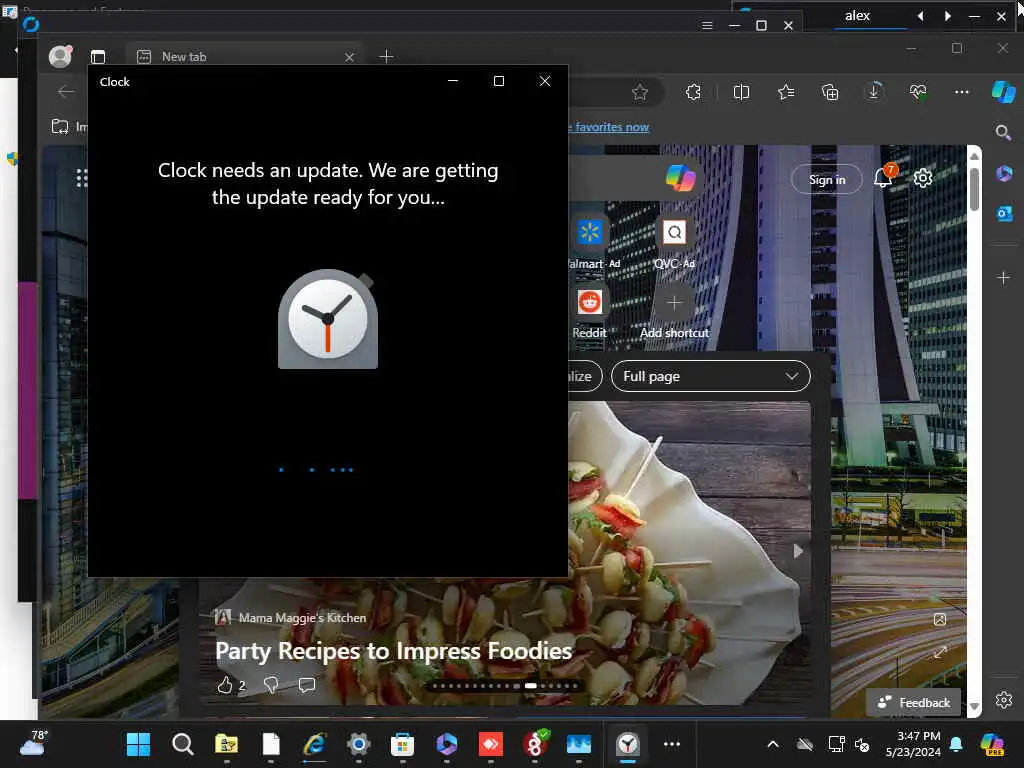
Task: Open Copilot preview in system tray
Action: (992, 744)
